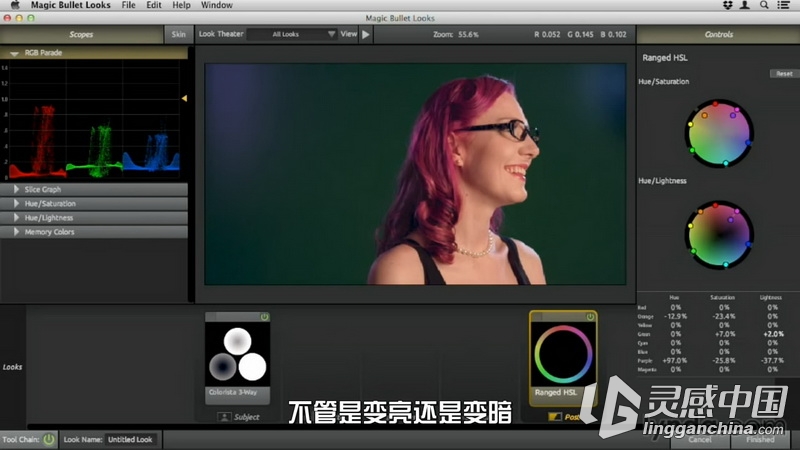Expand the Hue/Lightness scope row

coord(16,218)
